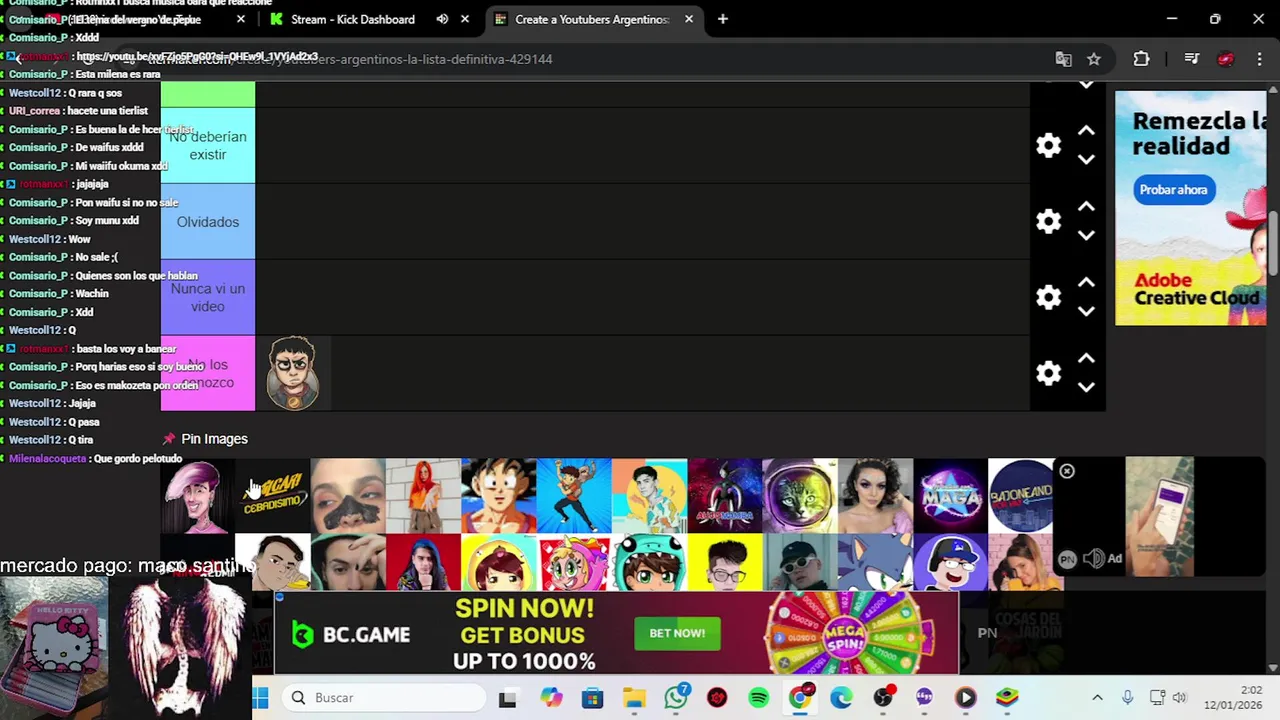
Task: Open BlueStacks from taskbar
Action: (1007, 698)
